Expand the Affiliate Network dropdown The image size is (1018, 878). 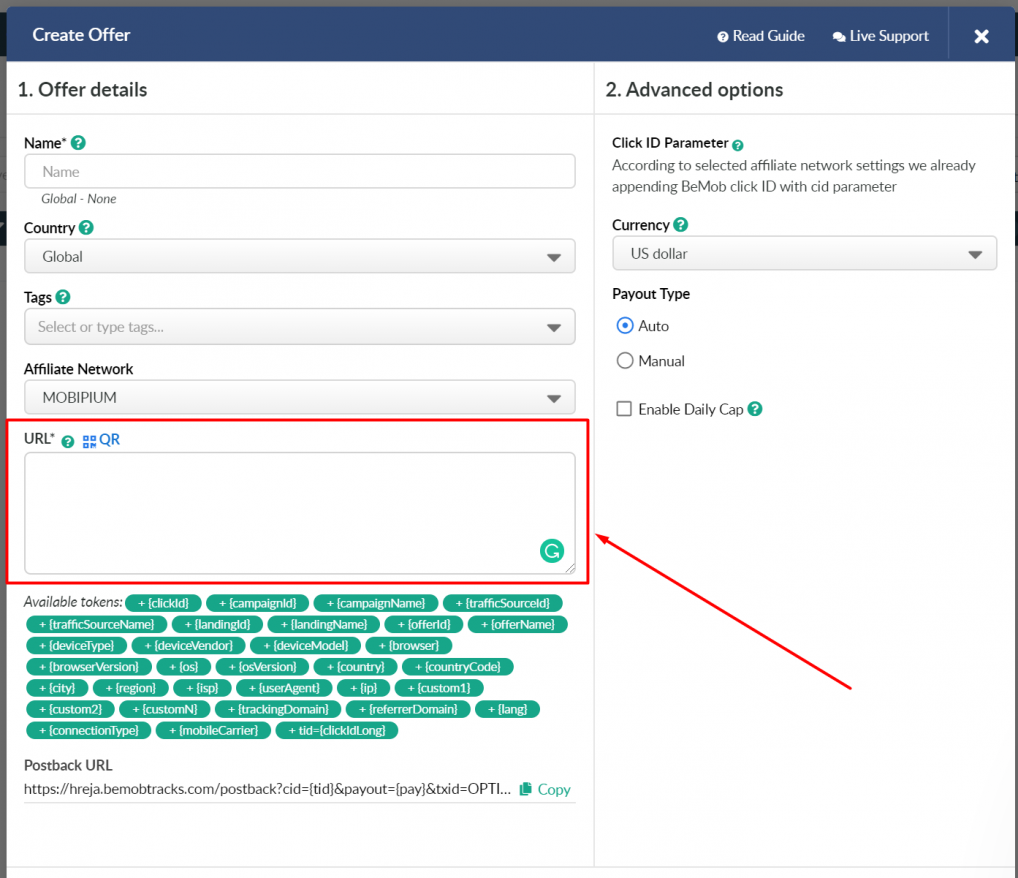point(299,398)
